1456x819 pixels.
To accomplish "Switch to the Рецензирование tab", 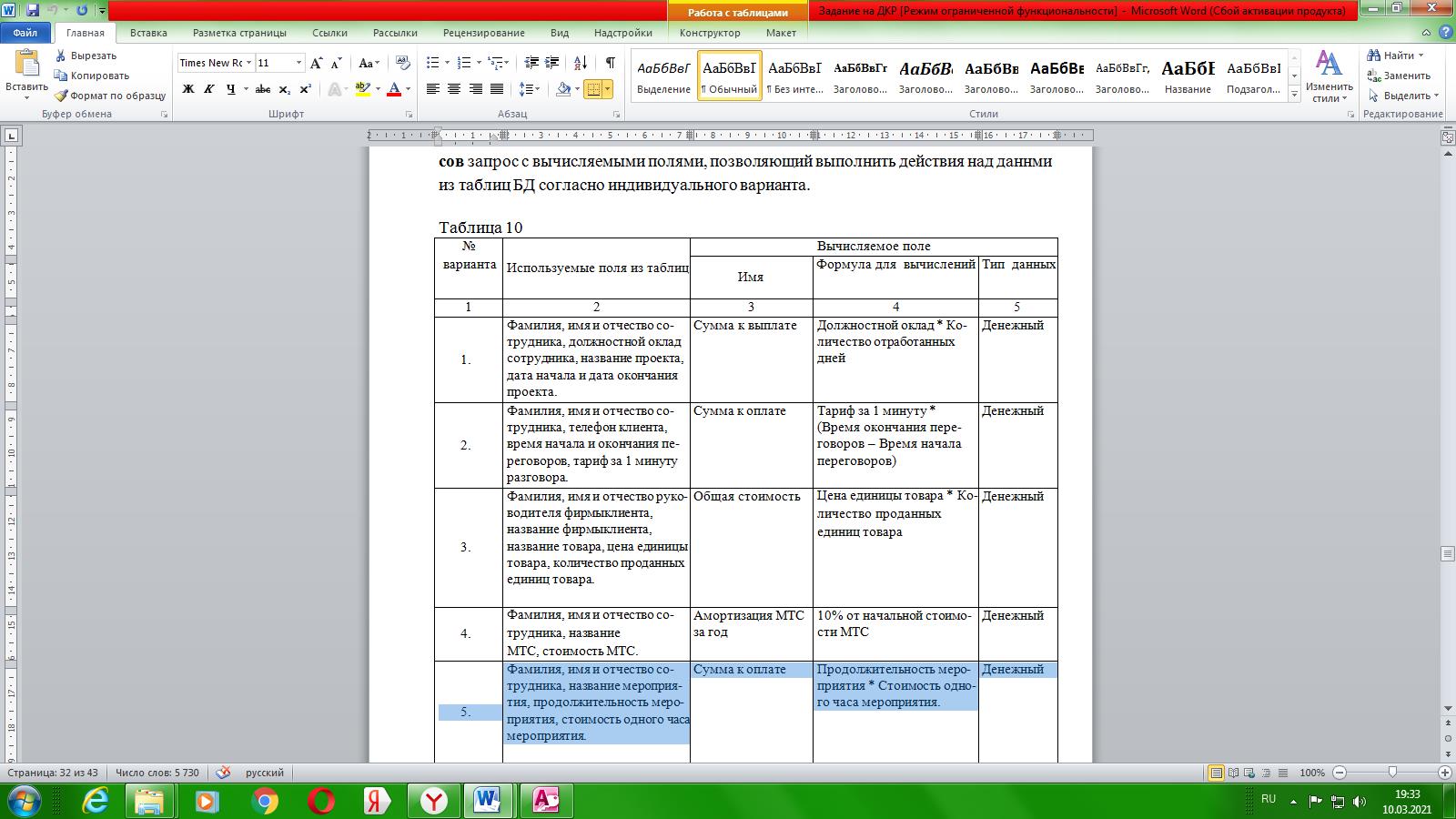I will [x=483, y=33].
